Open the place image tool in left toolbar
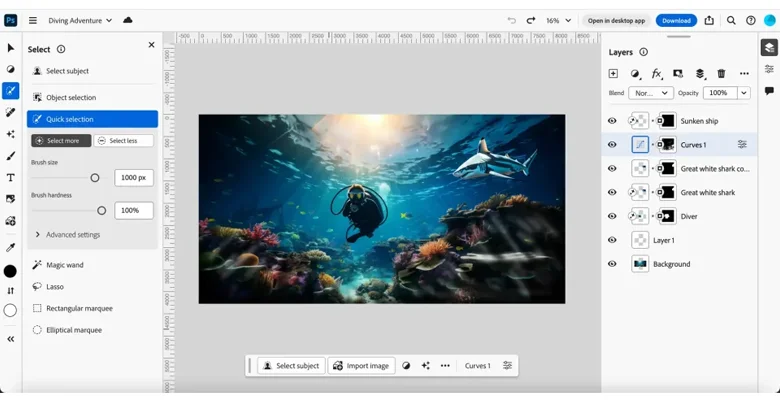The width and height of the screenshot is (780, 400). [x=10, y=199]
